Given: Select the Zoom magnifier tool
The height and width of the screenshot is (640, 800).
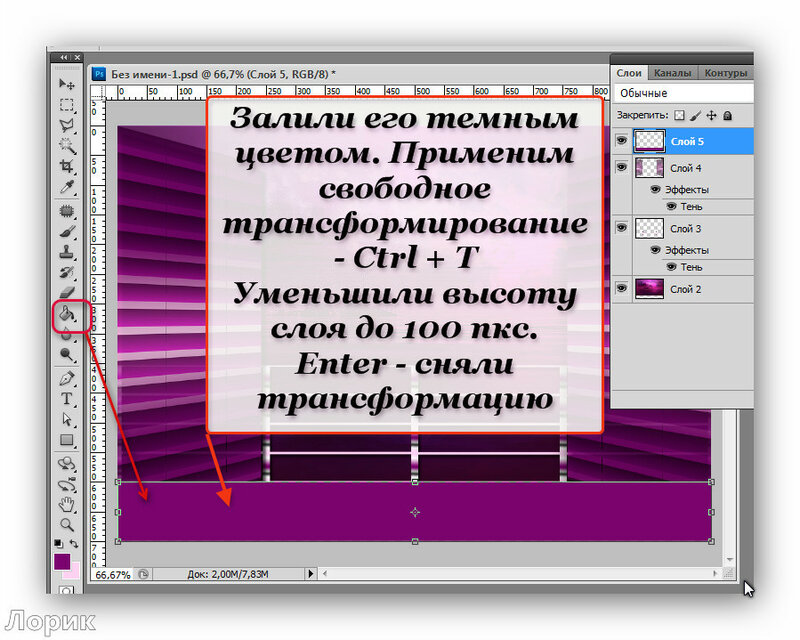Looking at the screenshot, I should point(67,525).
